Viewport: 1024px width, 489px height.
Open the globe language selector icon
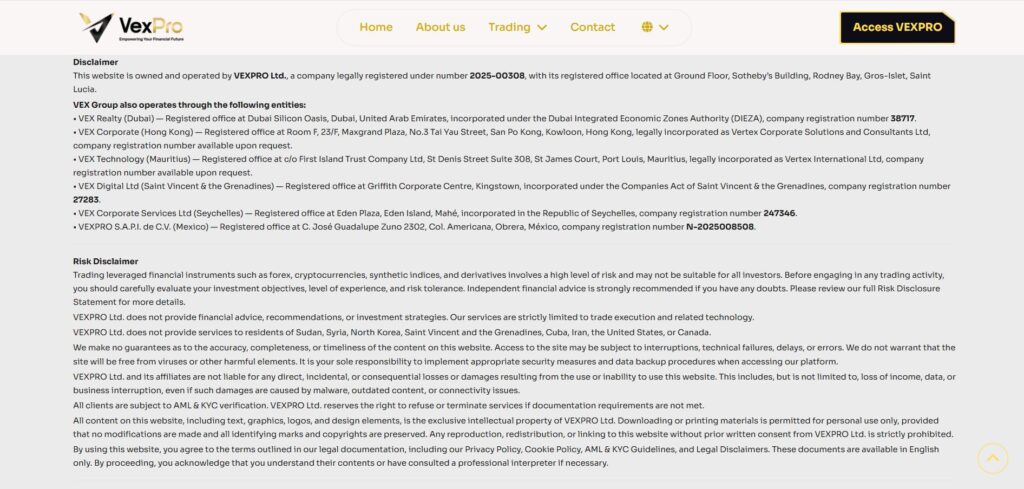point(647,27)
